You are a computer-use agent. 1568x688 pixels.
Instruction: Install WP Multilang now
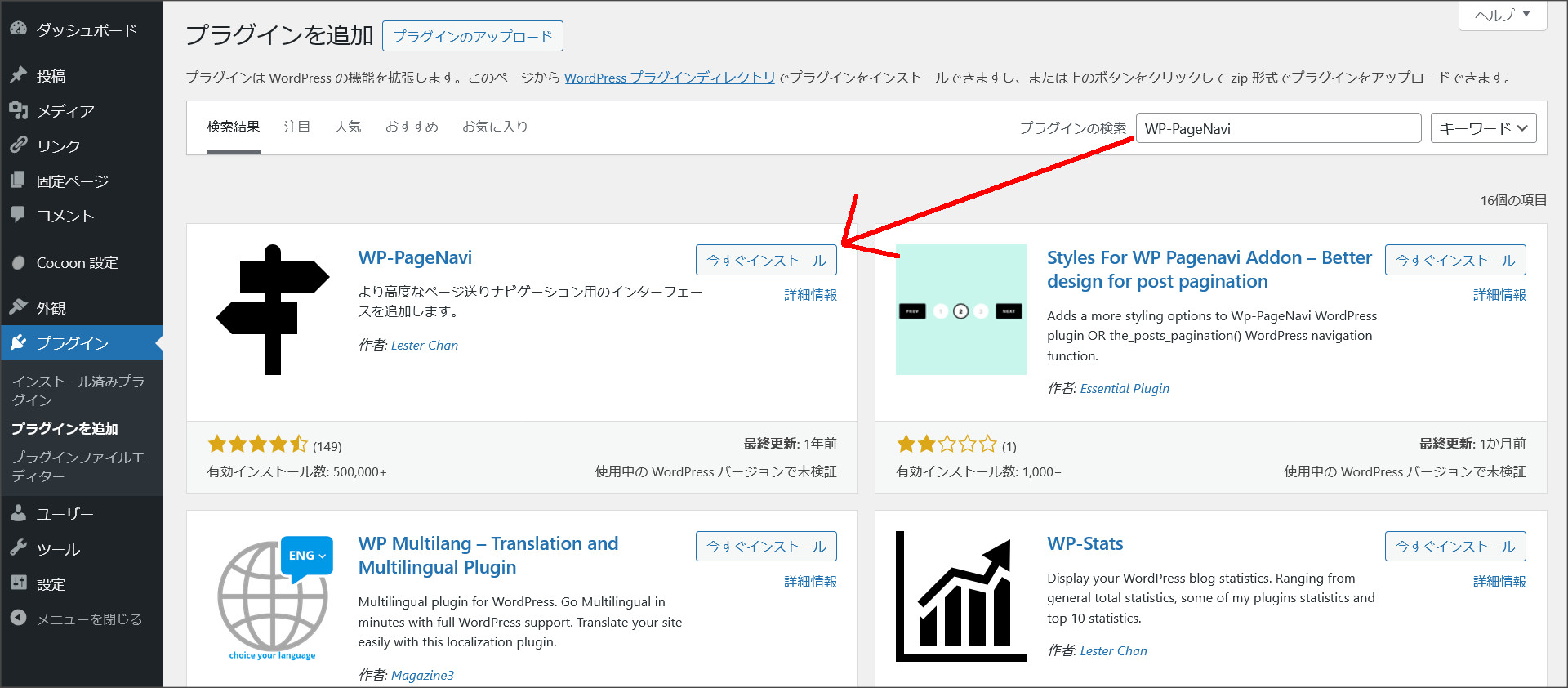coord(766,546)
